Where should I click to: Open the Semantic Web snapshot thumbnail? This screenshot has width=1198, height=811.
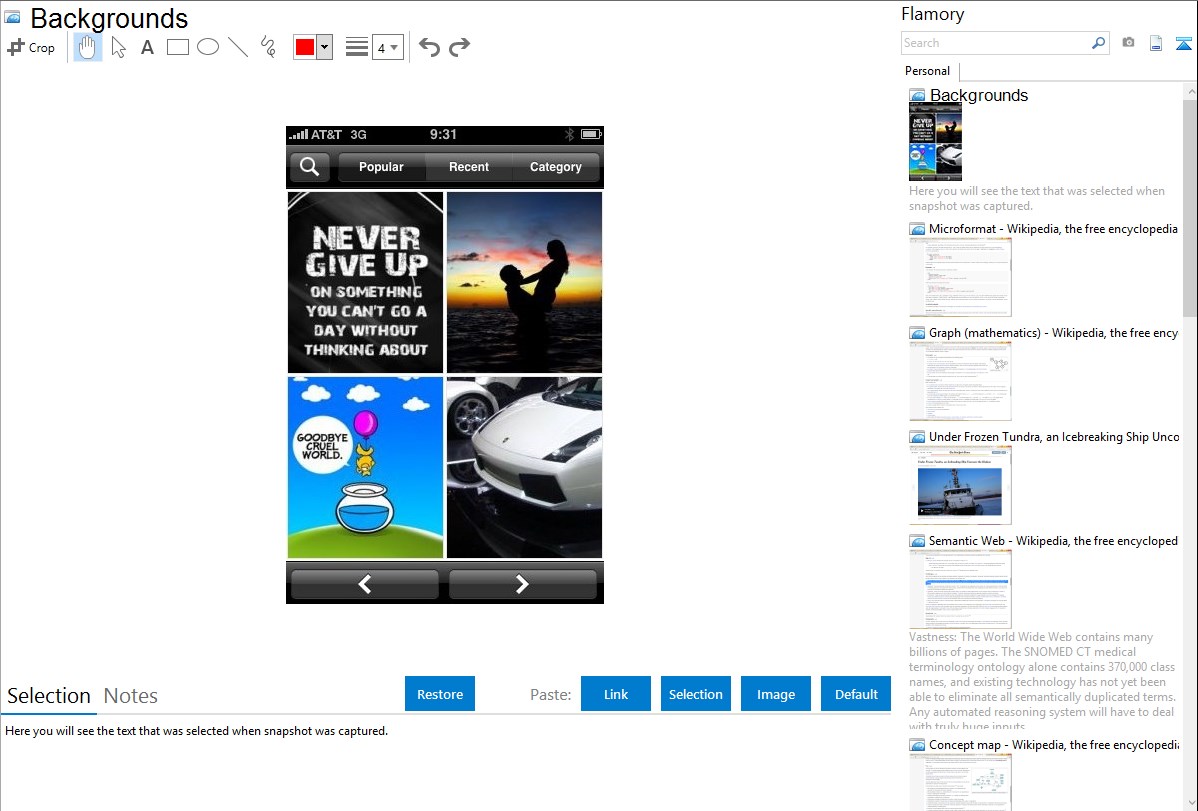pyautogui.click(x=960, y=588)
